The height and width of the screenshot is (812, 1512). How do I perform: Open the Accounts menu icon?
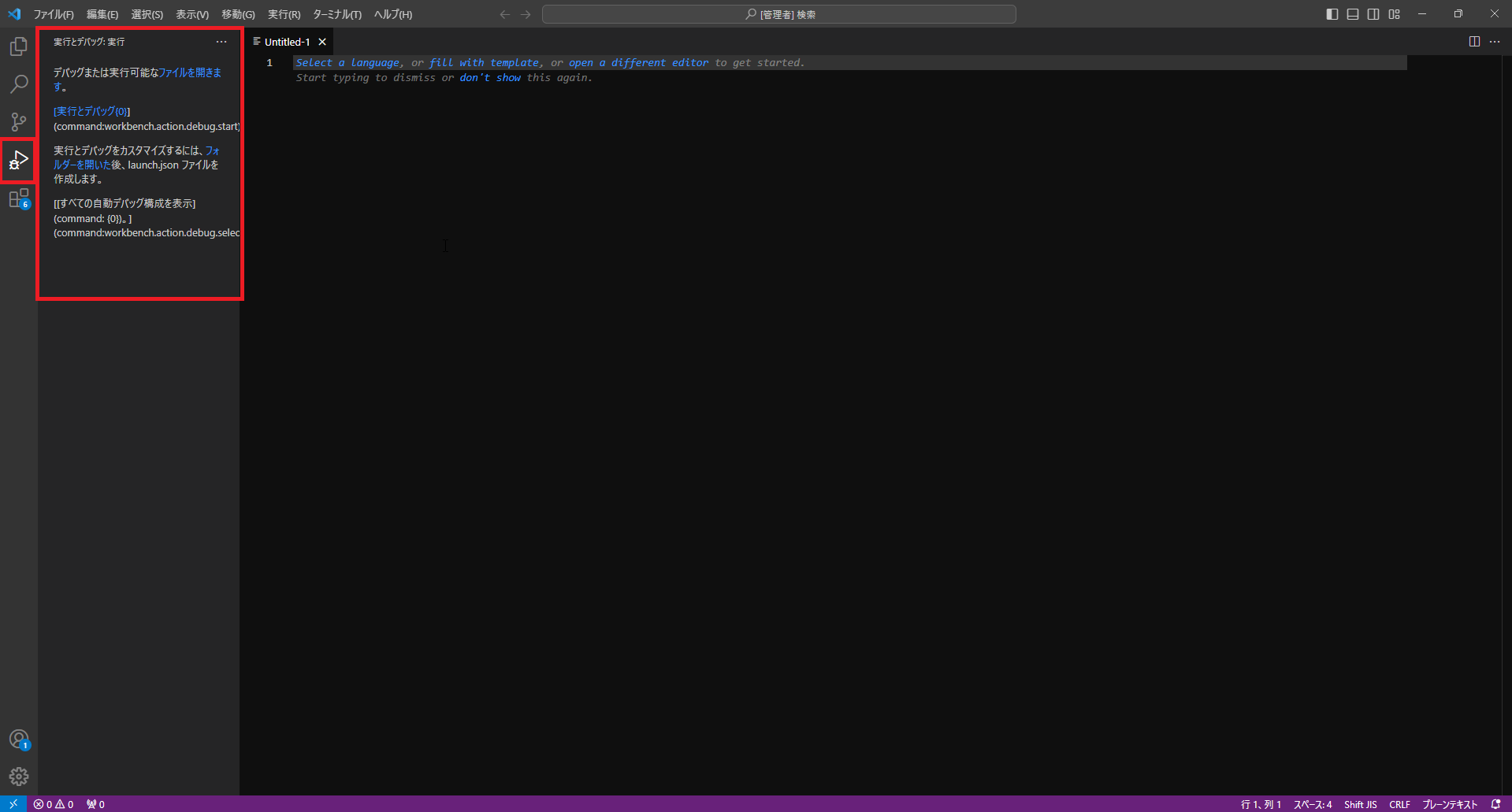[x=19, y=740]
